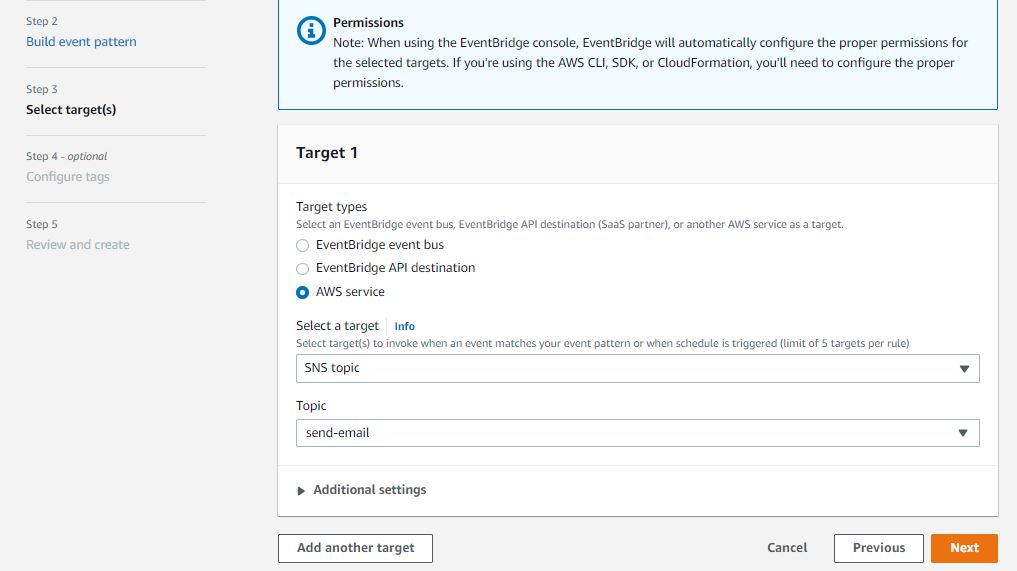Open the Info link beside Select a target
This screenshot has width=1017, height=571.
[x=404, y=326]
